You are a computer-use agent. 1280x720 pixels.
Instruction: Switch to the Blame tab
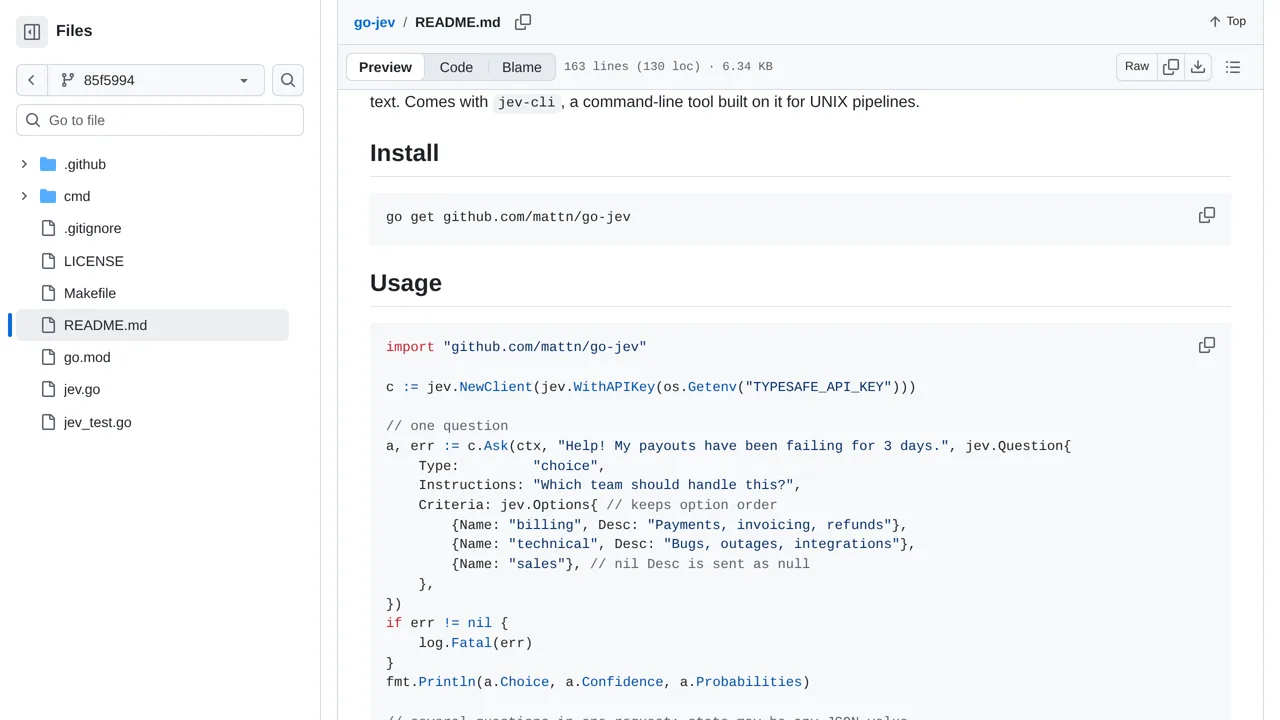pos(522,67)
